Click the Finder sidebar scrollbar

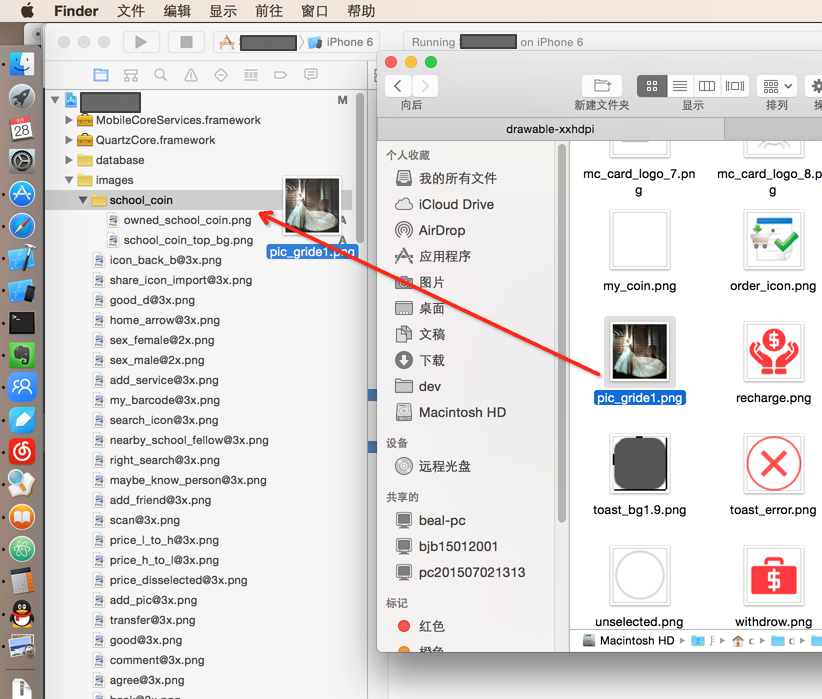click(x=561, y=334)
